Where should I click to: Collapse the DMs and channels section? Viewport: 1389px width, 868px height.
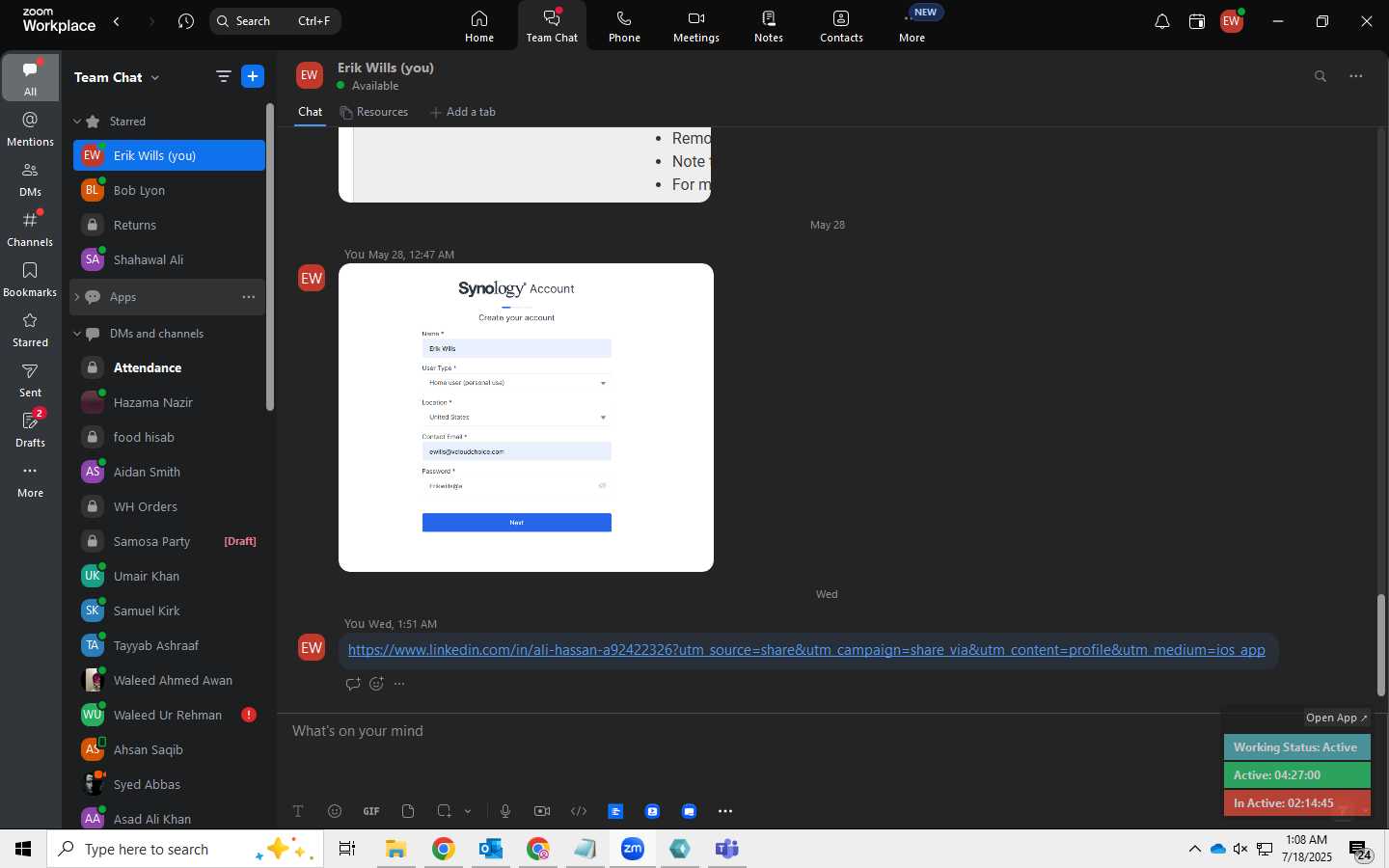(77, 334)
